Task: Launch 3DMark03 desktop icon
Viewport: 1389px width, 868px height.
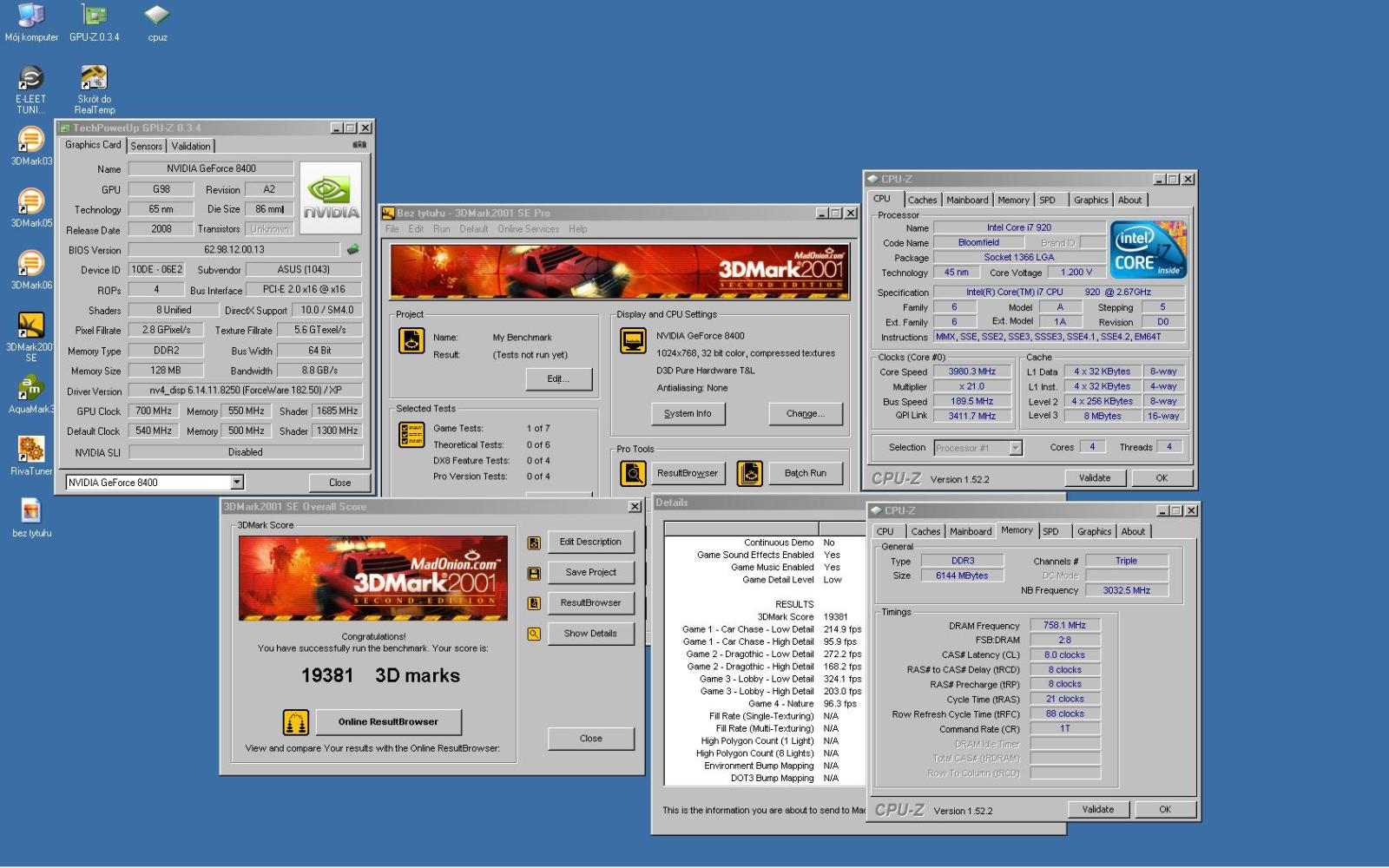Action: (x=31, y=146)
